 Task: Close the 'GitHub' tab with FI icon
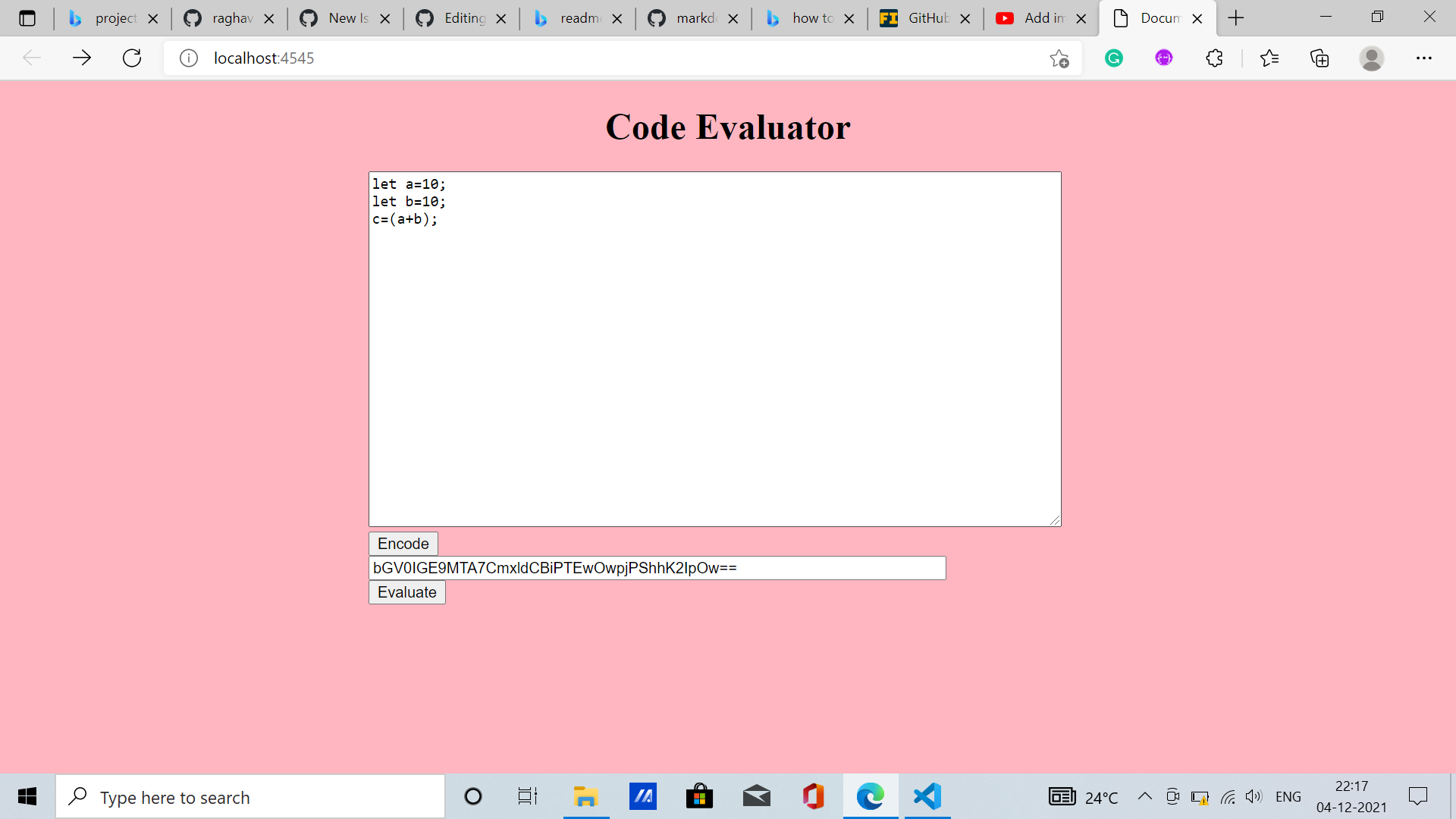pos(965,19)
